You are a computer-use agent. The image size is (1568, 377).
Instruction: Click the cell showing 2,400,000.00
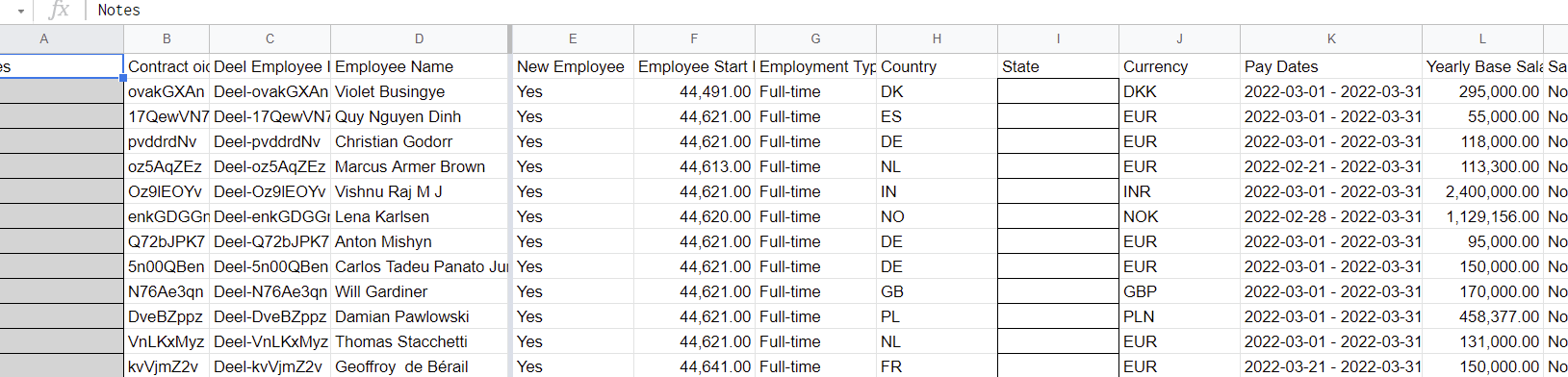click(1482, 191)
